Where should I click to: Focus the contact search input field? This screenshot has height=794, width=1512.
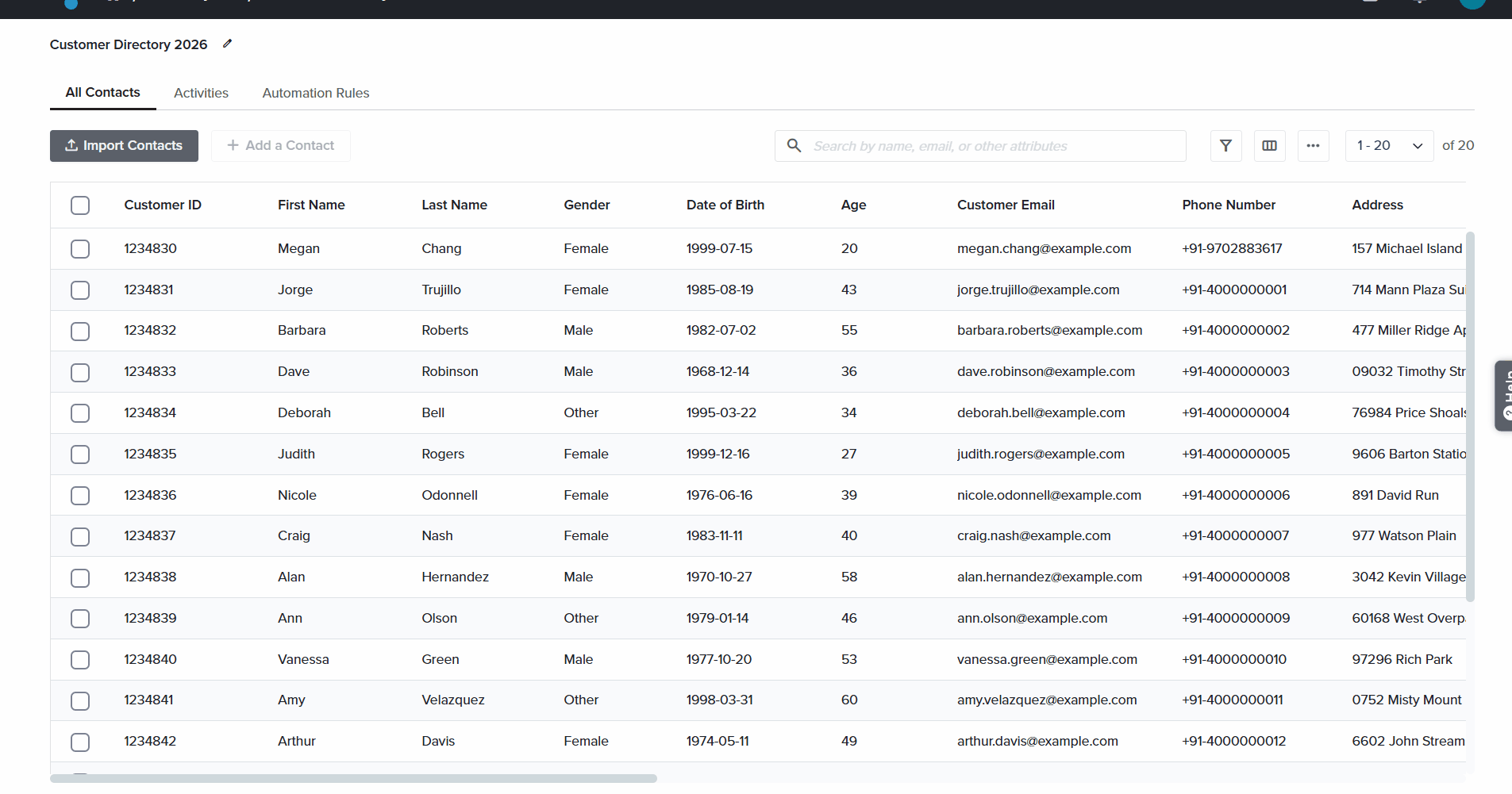[992, 146]
